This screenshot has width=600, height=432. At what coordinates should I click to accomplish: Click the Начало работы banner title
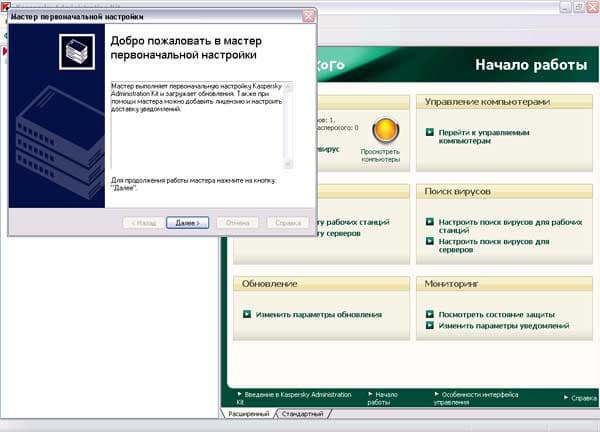(531, 65)
